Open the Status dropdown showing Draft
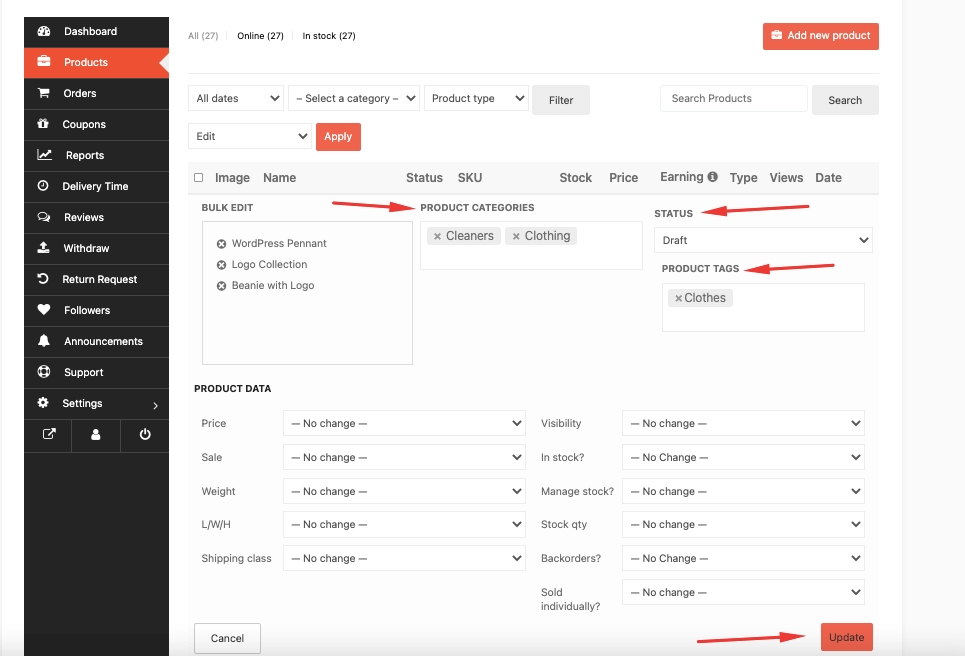Screen dimensions: 965x656 tap(762, 240)
